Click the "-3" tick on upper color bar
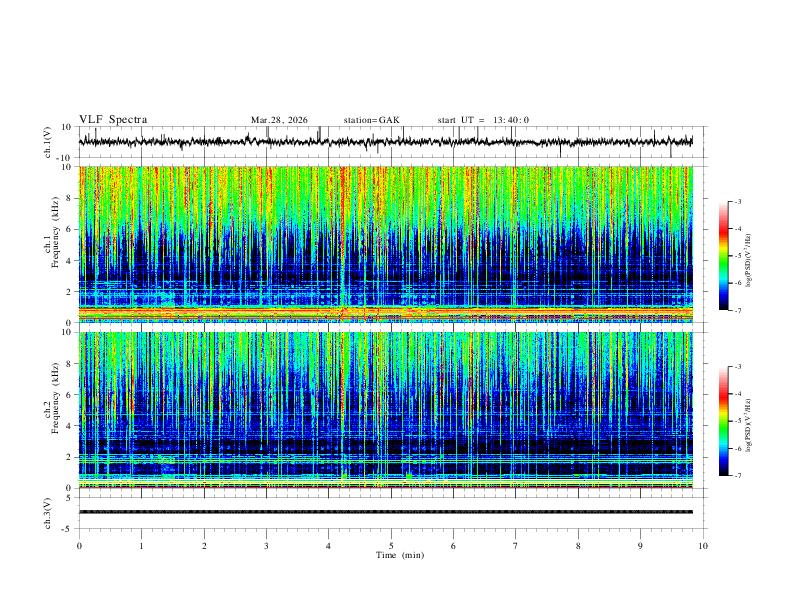The image size is (792, 612). pyautogui.click(x=737, y=201)
